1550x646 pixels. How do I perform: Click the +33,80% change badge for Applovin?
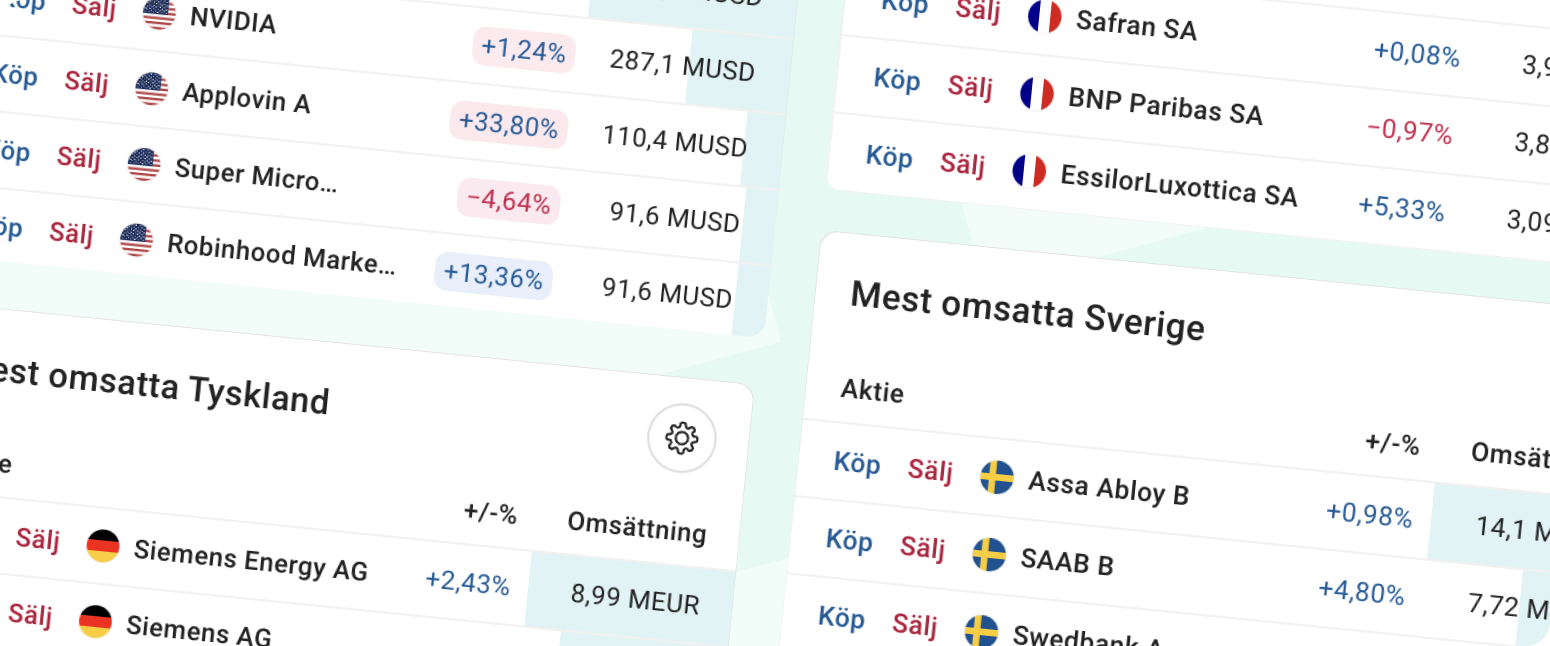pos(508,125)
